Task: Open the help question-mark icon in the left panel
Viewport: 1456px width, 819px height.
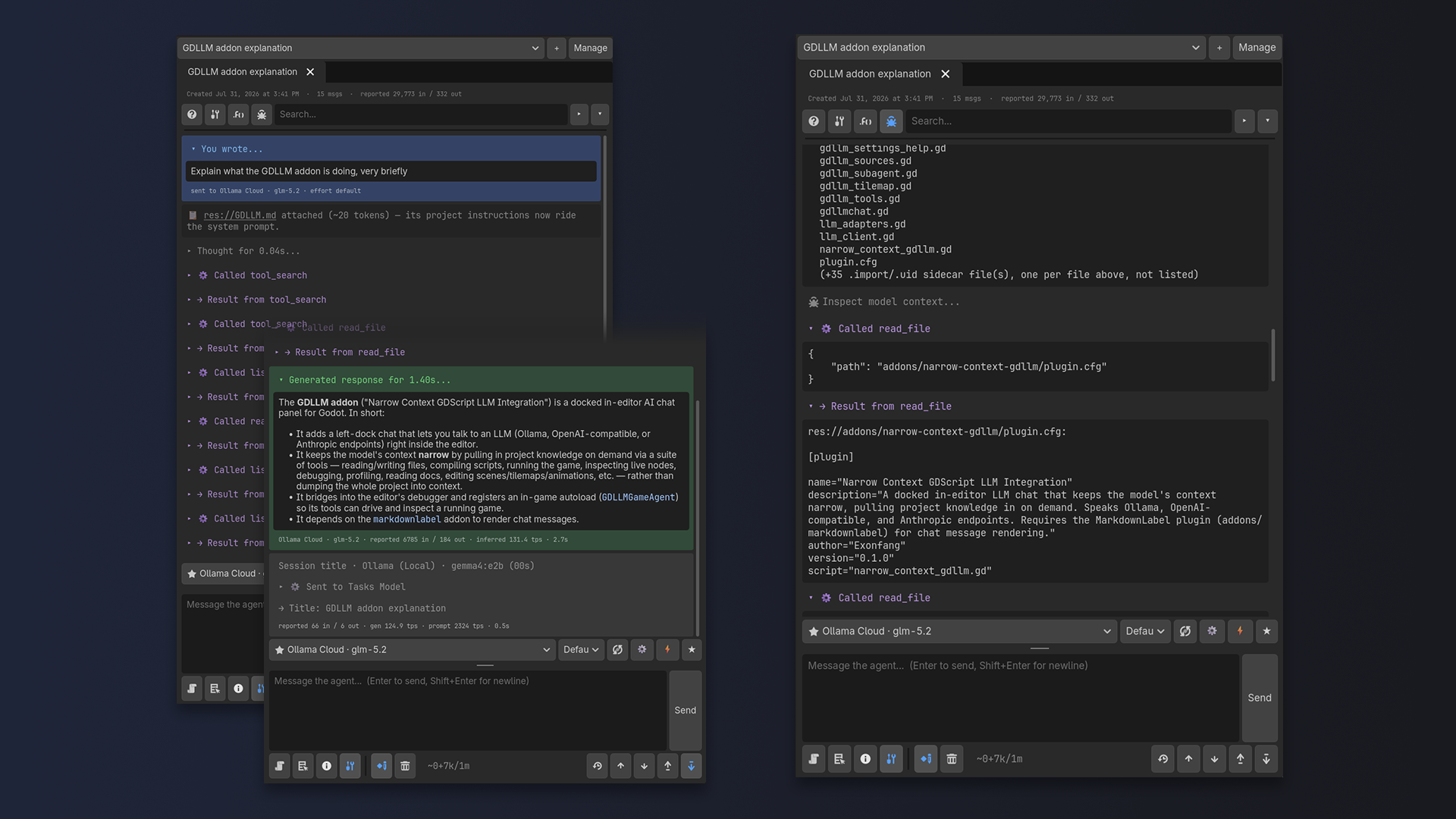Action: pyautogui.click(x=192, y=115)
